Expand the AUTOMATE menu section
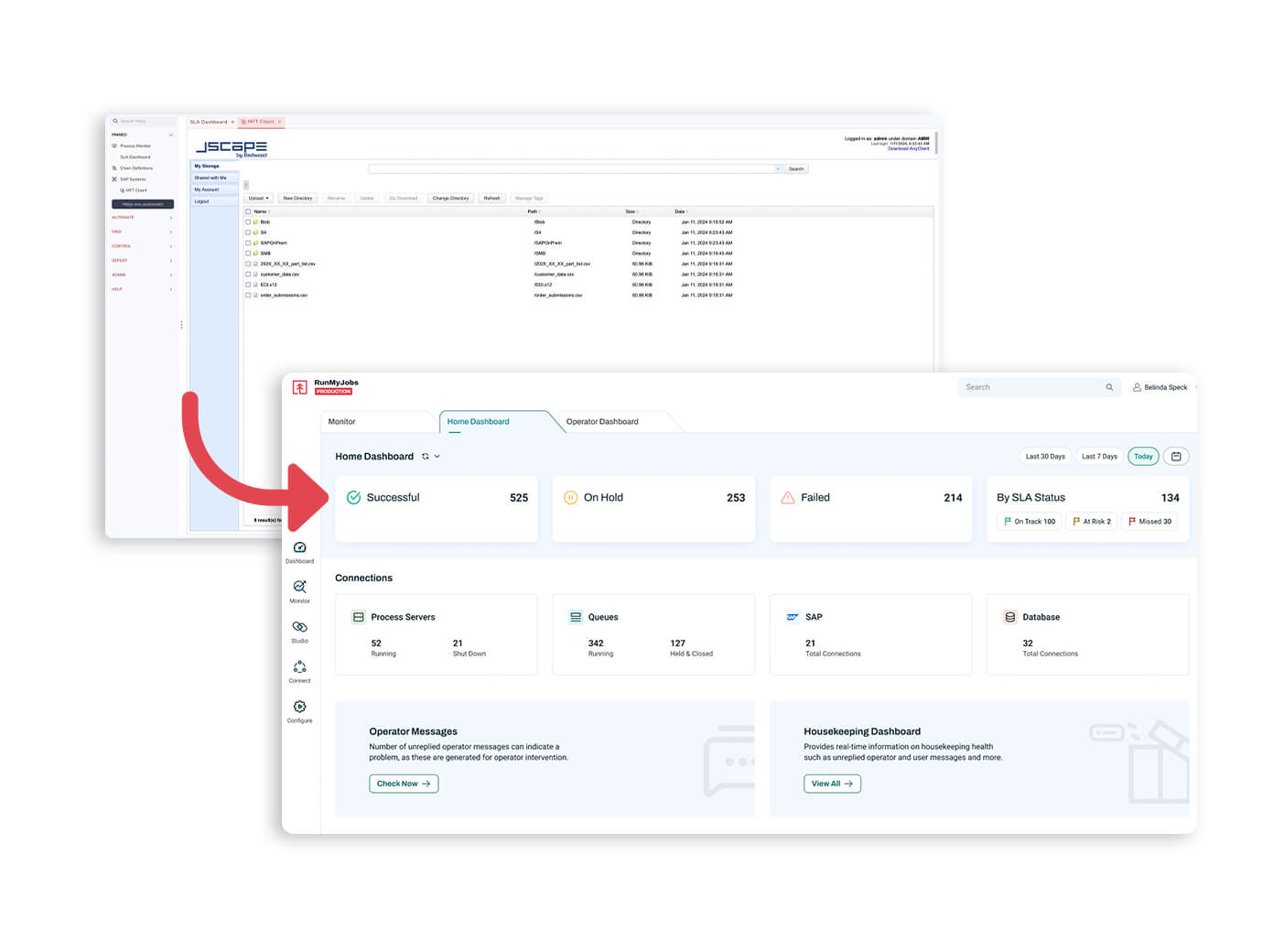The height and width of the screenshot is (952, 1284). pos(142,218)
